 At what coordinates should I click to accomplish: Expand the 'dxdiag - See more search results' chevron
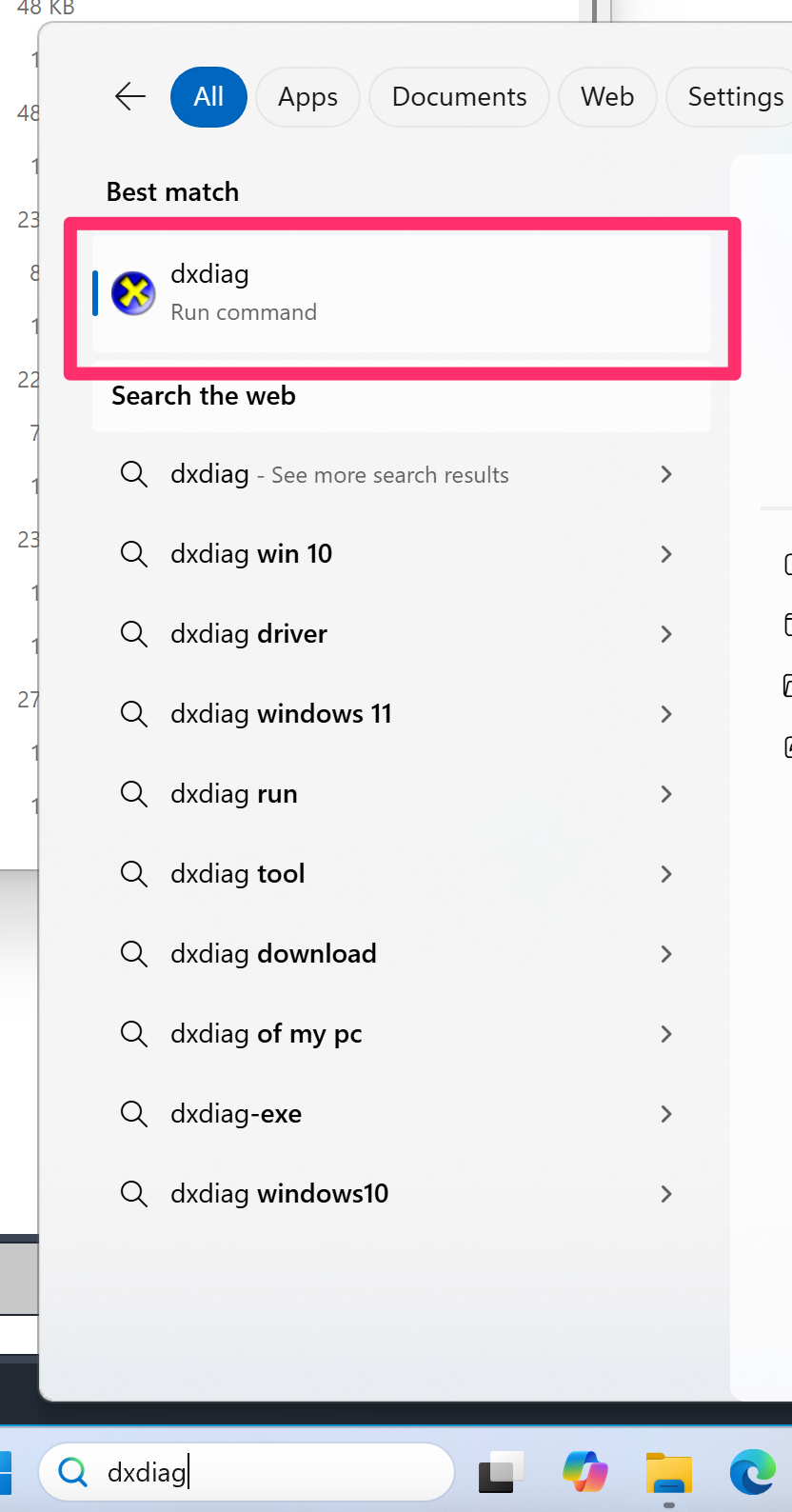(666, 474)
